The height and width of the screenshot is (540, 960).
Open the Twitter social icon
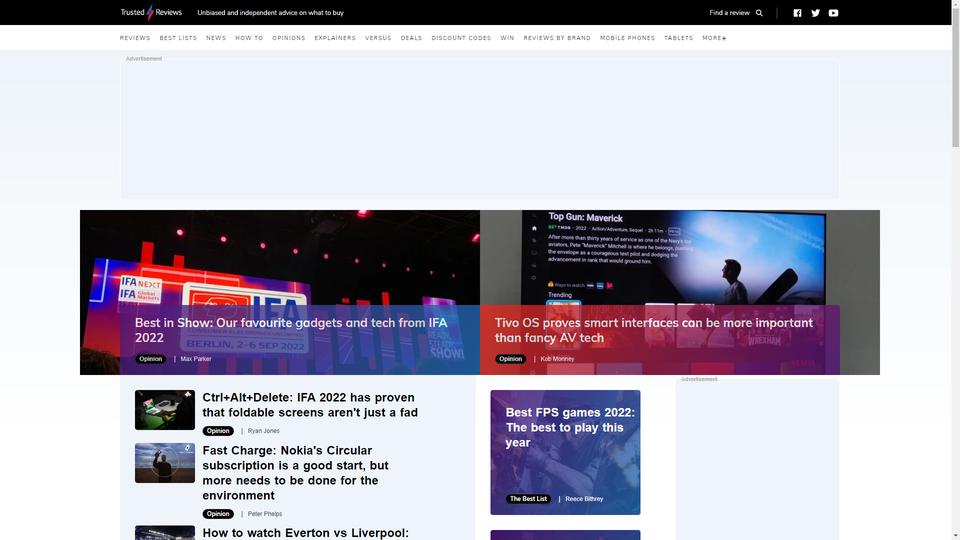[x=816, y=13]
